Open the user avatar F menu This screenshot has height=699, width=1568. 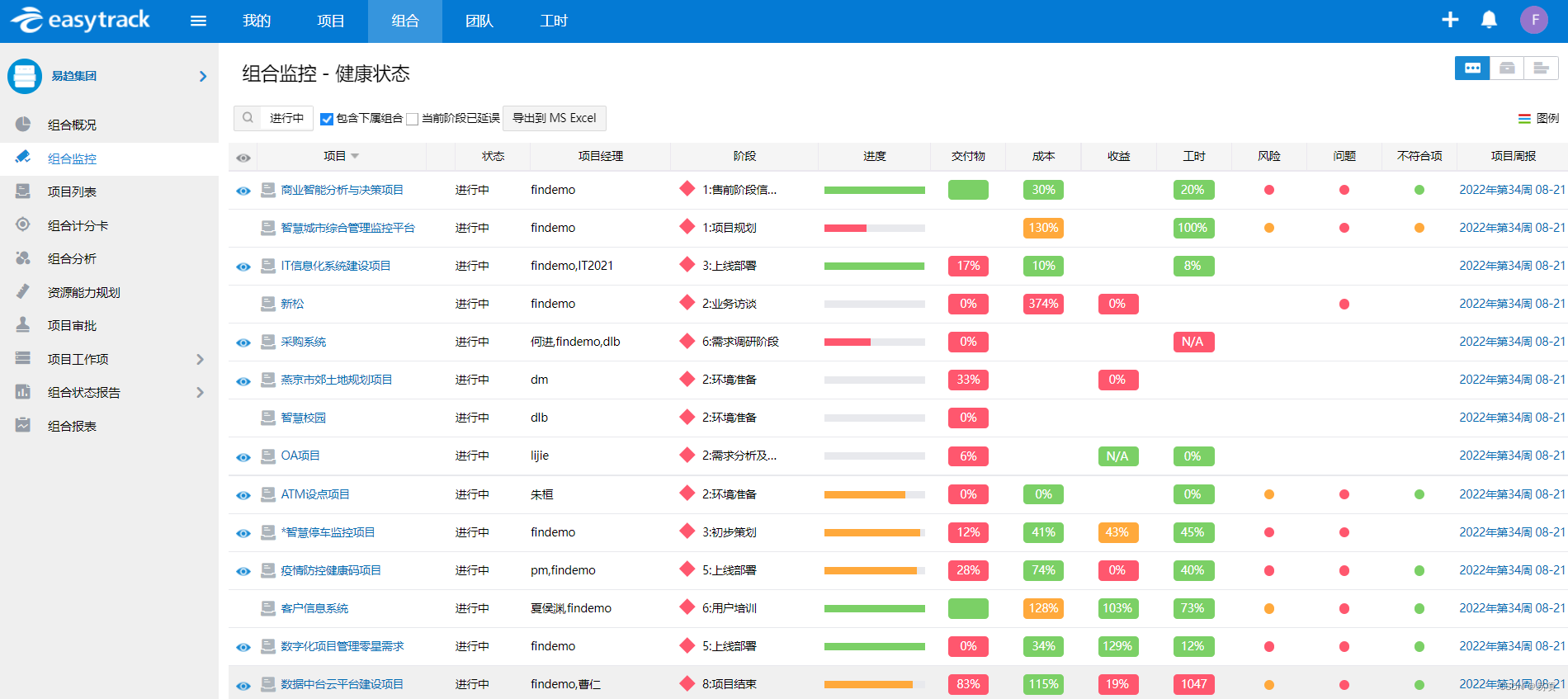[x=1534, y=20]
